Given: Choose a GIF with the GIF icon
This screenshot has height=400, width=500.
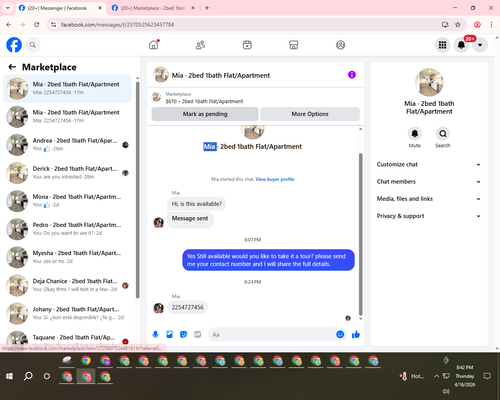Looking at the screenshot, I should pos(198,334).
